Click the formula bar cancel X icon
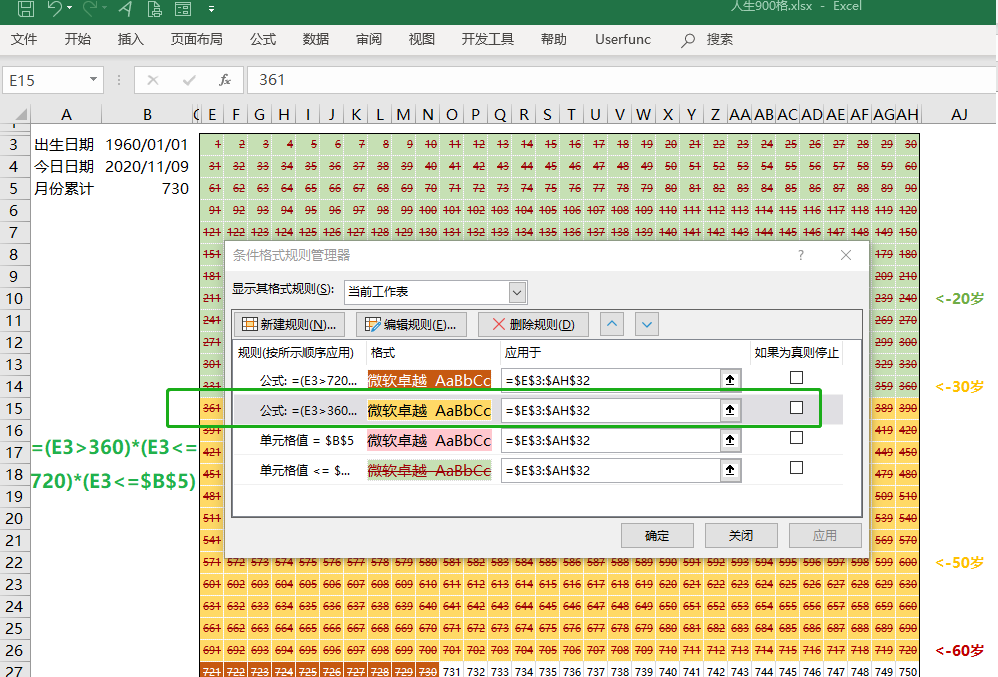This screenshot has height=677, width=998. click(x=153, y=80)
